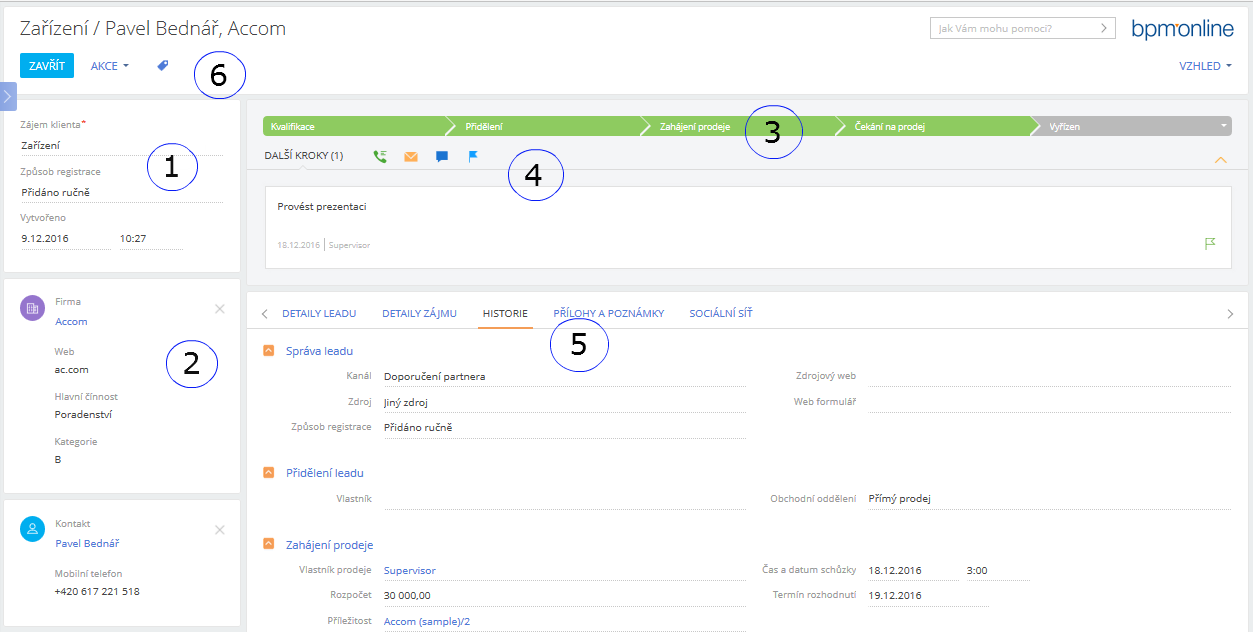1253x632 pixels.
Task: Click the orange email envelope icon
Action: [x=411, y=156]
